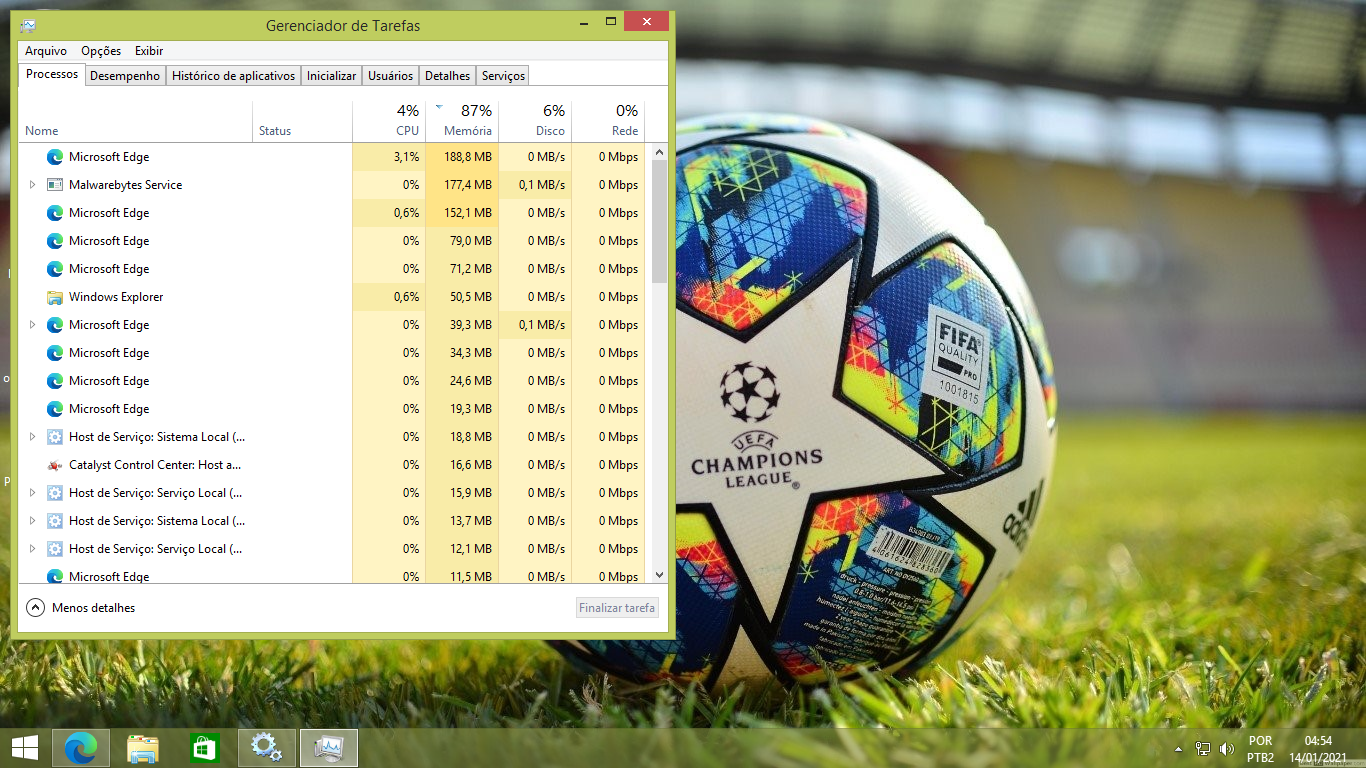Image resolution: width=1366 pixels, height=768 pixels.
Task: Switch to the Detalhes tab
Action: point(447,76)
